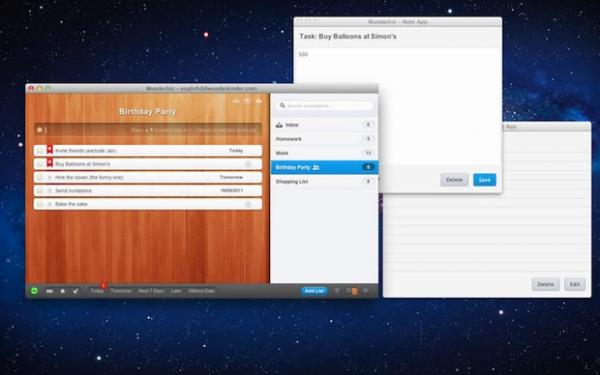
Task: Open note icon on Bake the cake task
Action: (248, 204)
